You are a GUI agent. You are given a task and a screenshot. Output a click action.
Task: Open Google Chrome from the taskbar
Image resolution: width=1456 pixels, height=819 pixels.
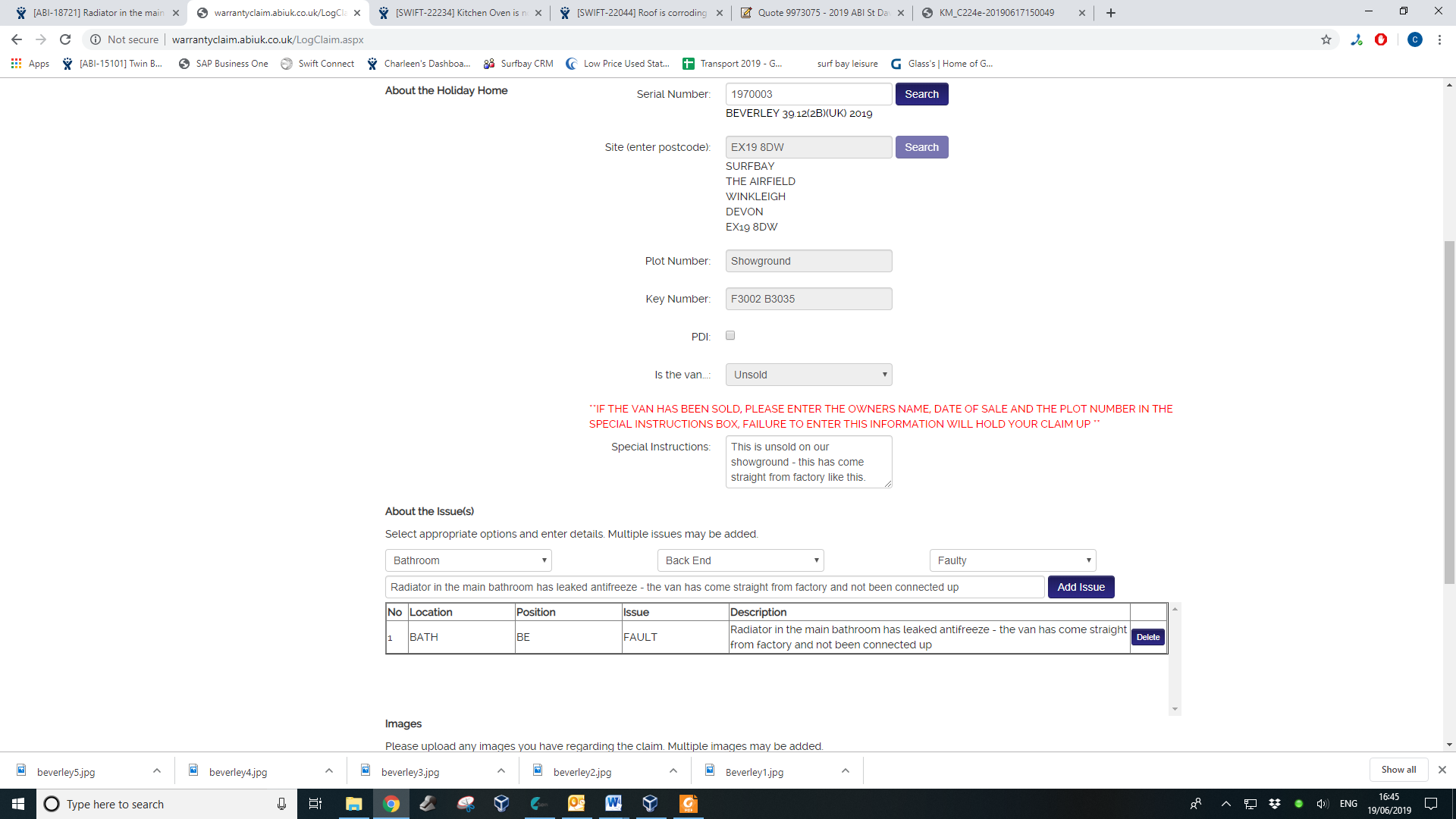click(391, 804)
